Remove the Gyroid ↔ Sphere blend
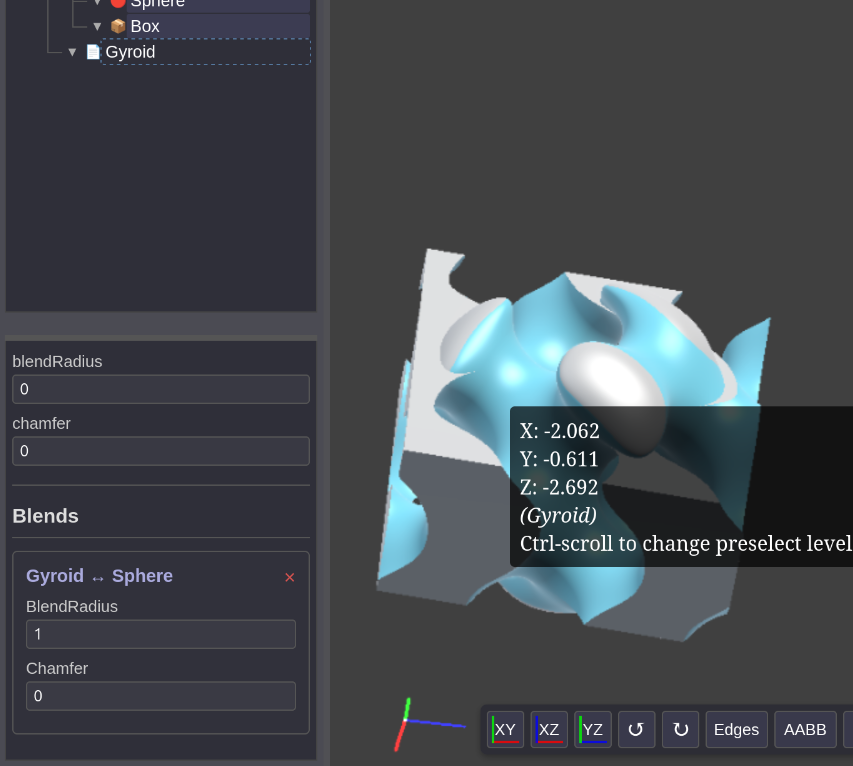The height and width of the screenshot is (766, 853). [290, 577]
